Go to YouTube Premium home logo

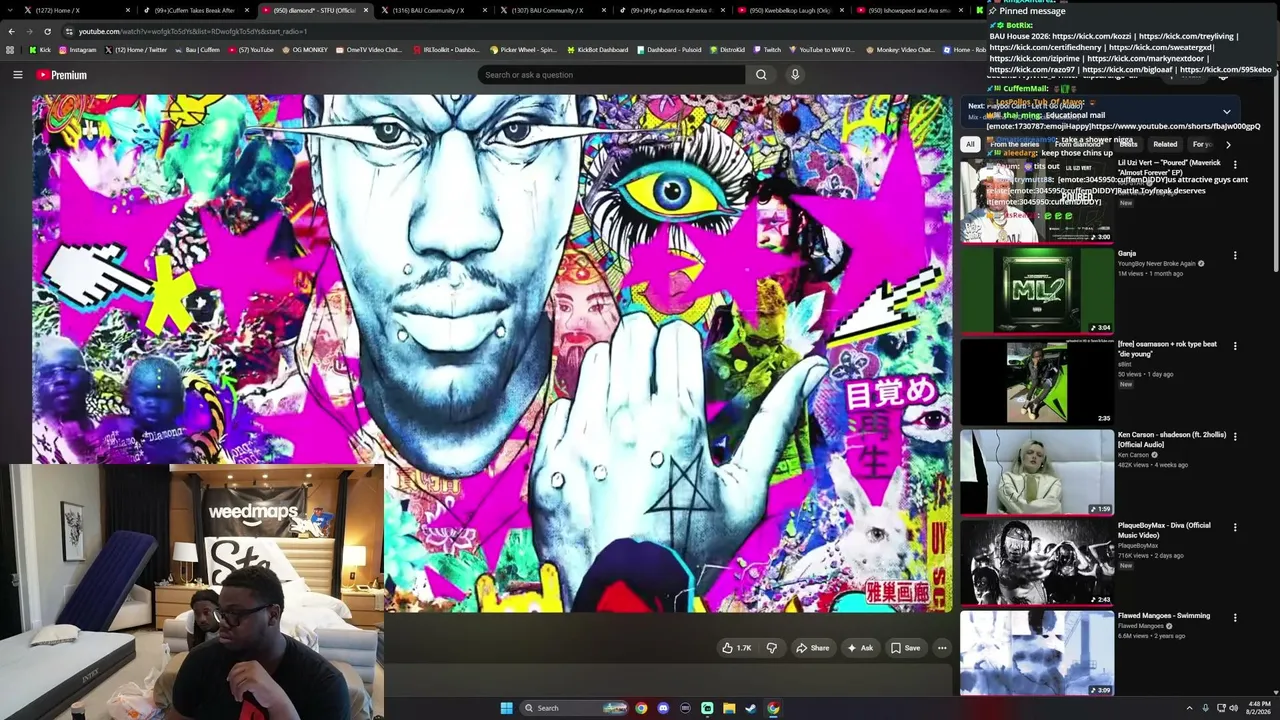(62, 75)
